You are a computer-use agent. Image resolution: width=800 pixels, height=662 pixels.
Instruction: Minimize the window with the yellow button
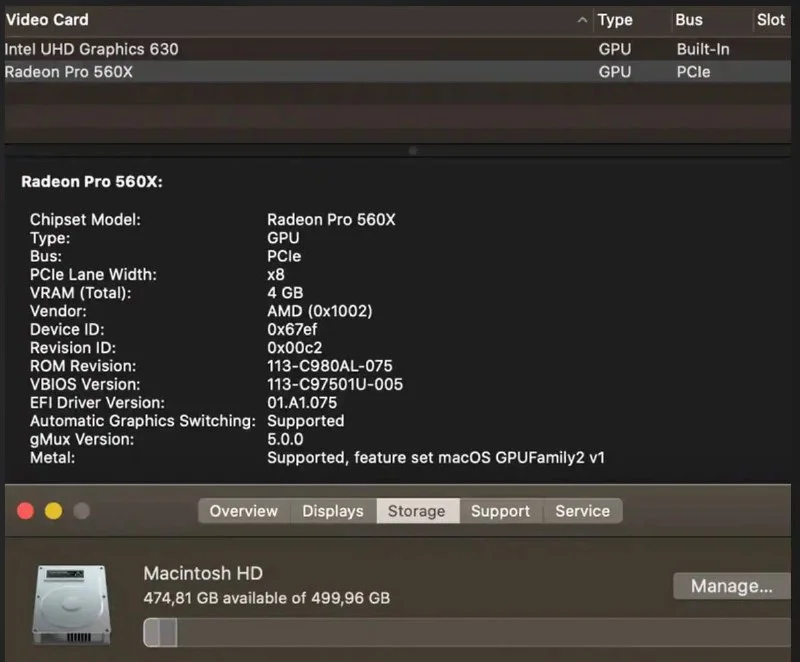point(53,511)
